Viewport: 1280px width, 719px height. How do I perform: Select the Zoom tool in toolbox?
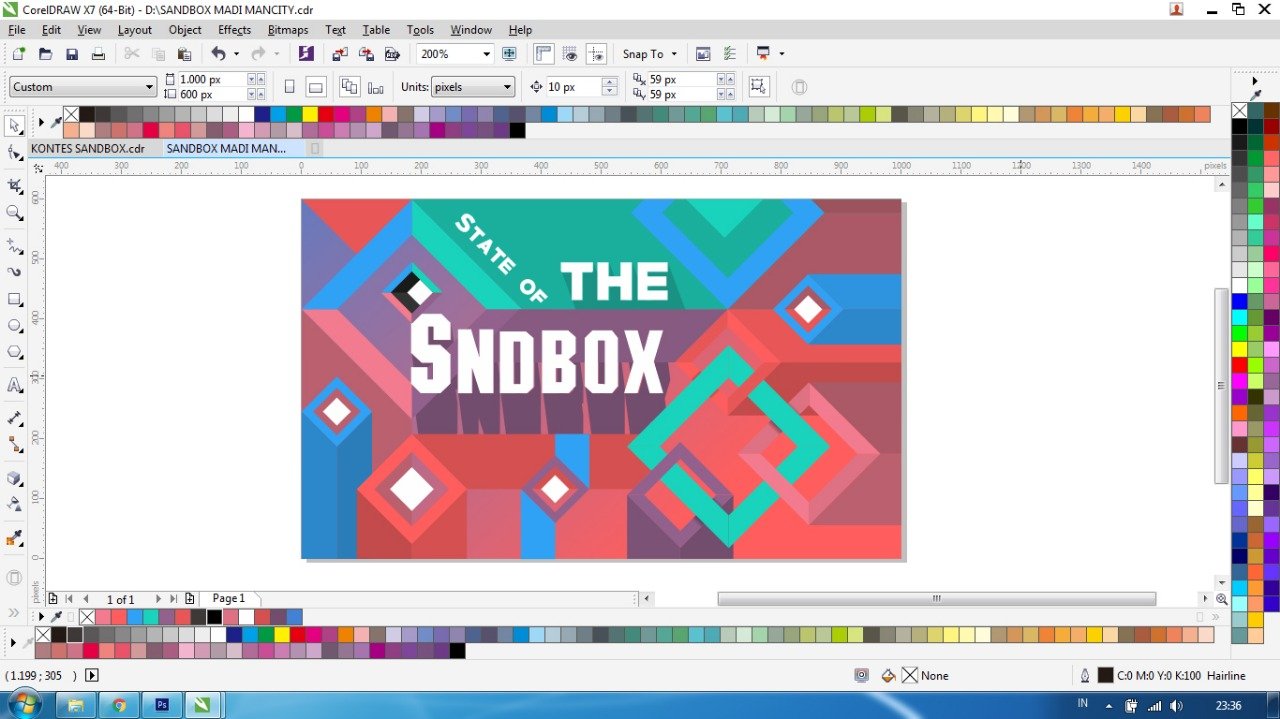tap(14, 212)
